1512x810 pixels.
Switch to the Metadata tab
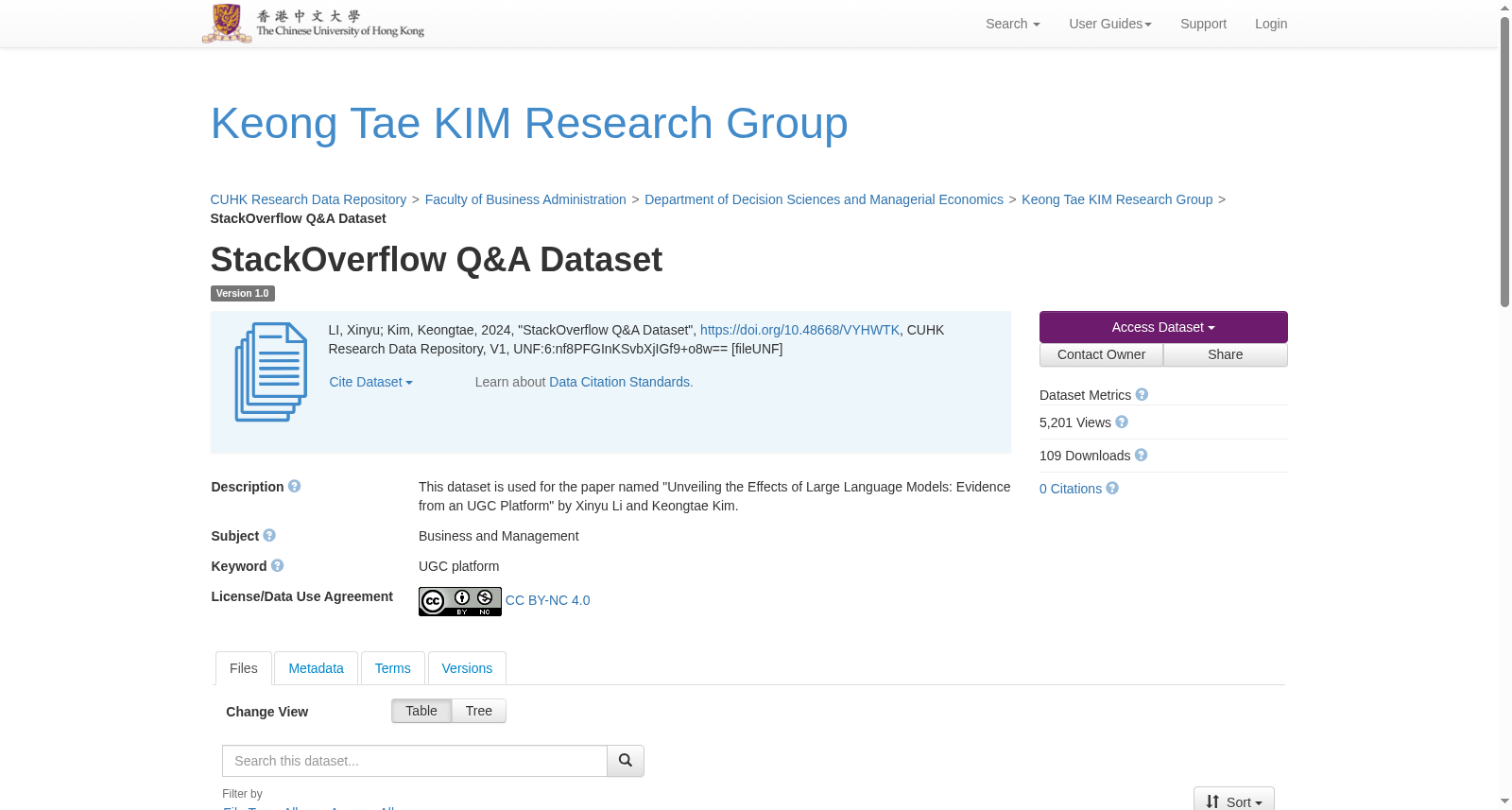click(316, 668)
